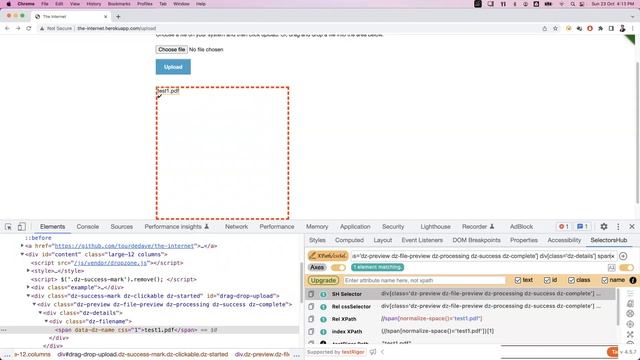
Task: Toggle the orange switch on the right of the SelectorsHub panel
Action: click(x=626, y=268)
